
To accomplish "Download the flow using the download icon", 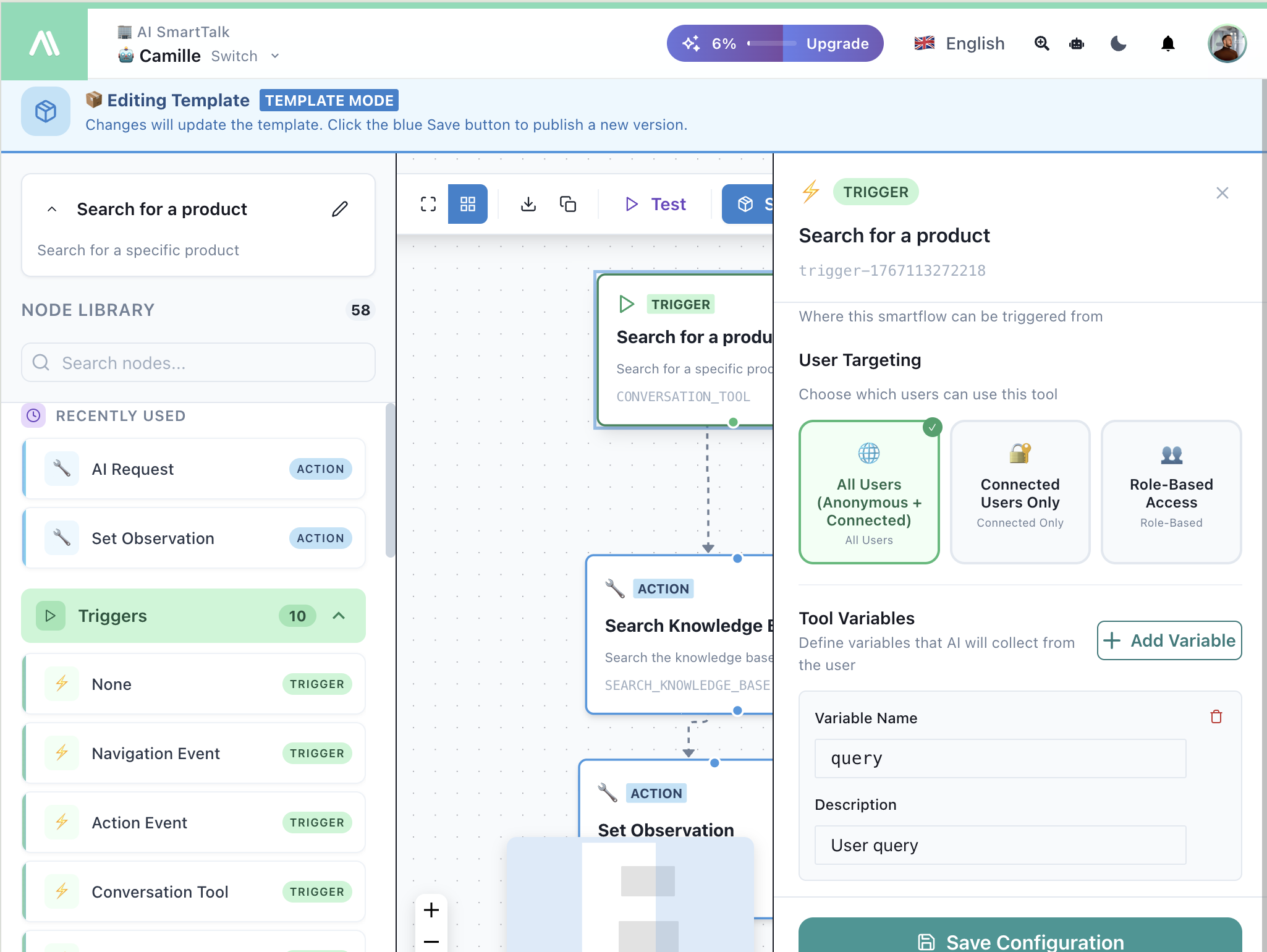I will pos(528,203).
